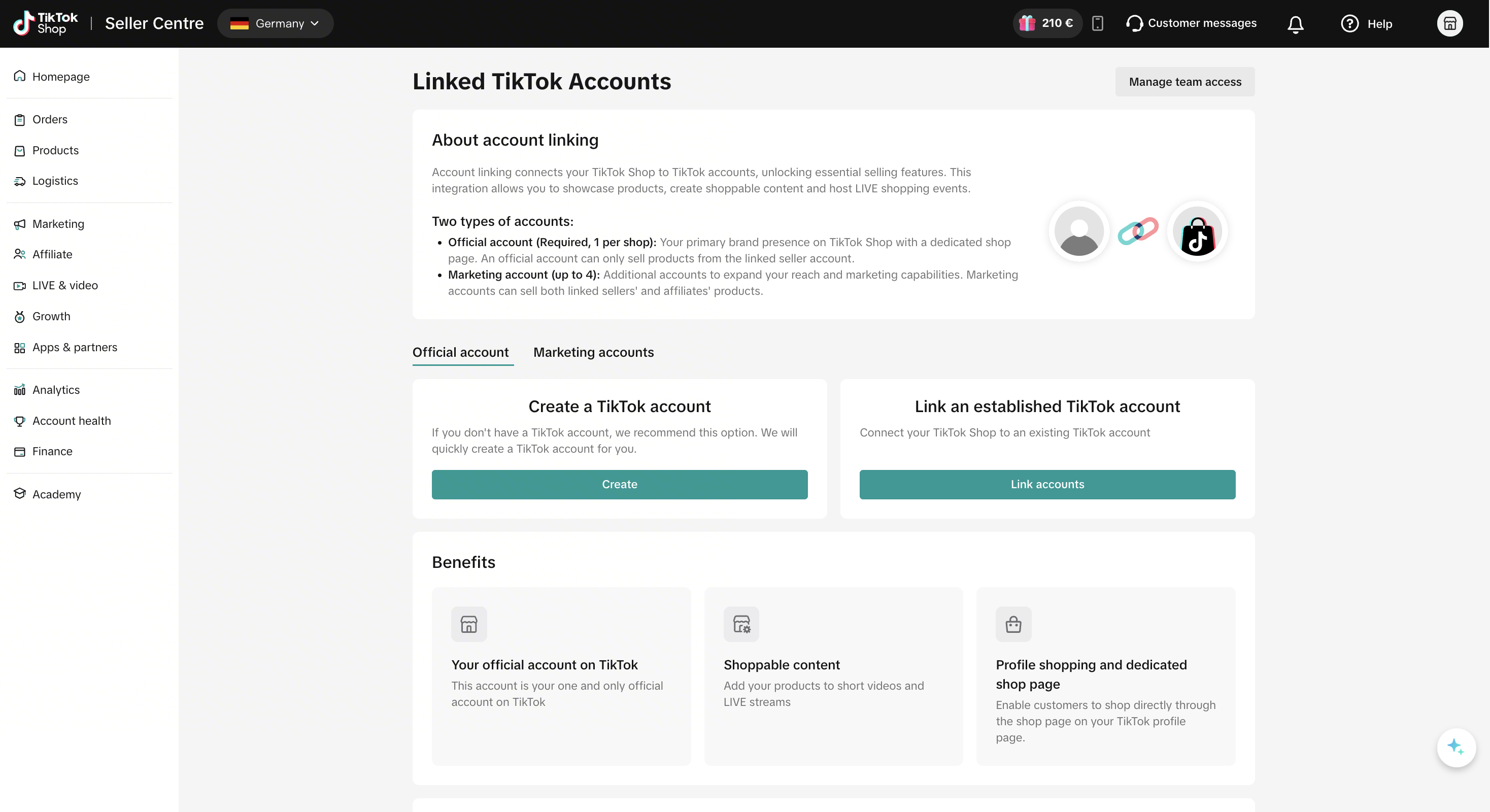Click the 'Two types of accounts:' text
Viewport: 1490px width, 812px height.
(x=502, y=221)
